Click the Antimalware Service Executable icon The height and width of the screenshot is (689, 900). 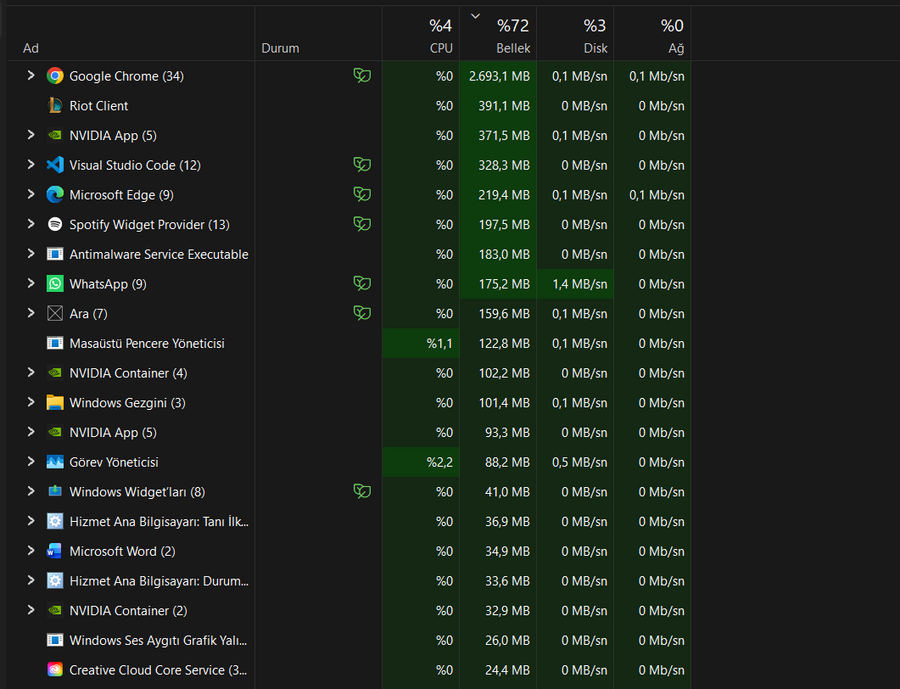point(55,254)
